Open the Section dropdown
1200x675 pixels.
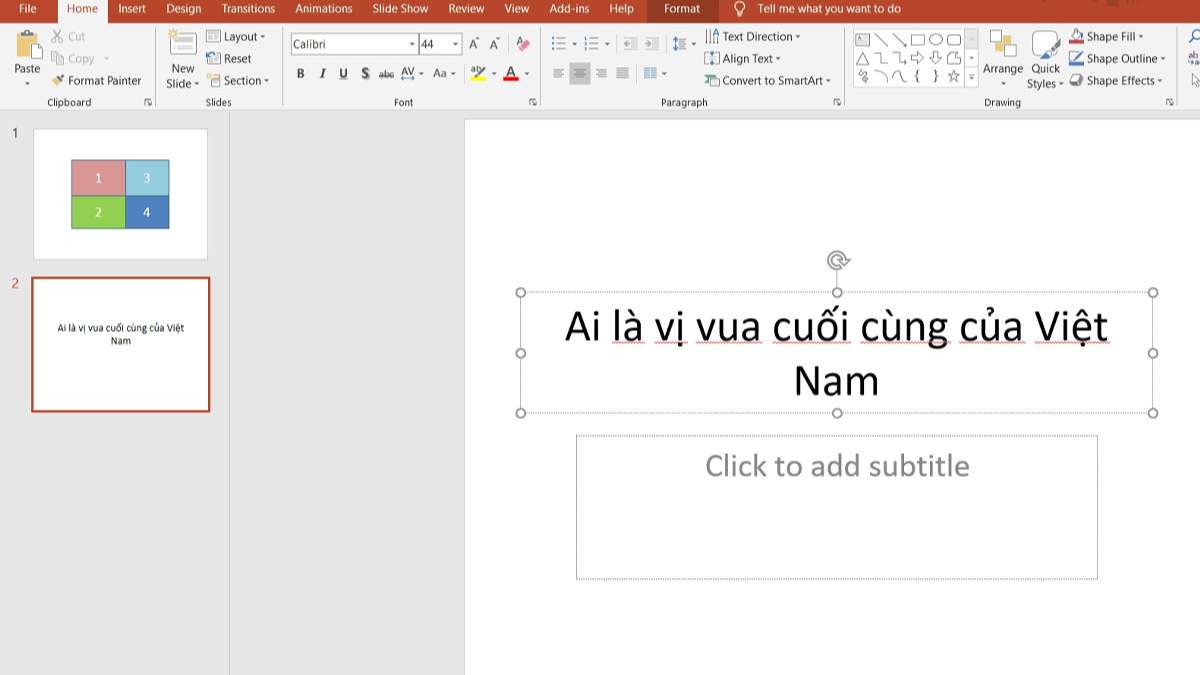tap(238, 80)
